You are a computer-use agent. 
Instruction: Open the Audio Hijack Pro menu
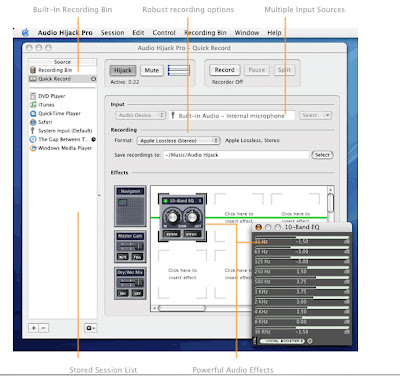point(65,33)
